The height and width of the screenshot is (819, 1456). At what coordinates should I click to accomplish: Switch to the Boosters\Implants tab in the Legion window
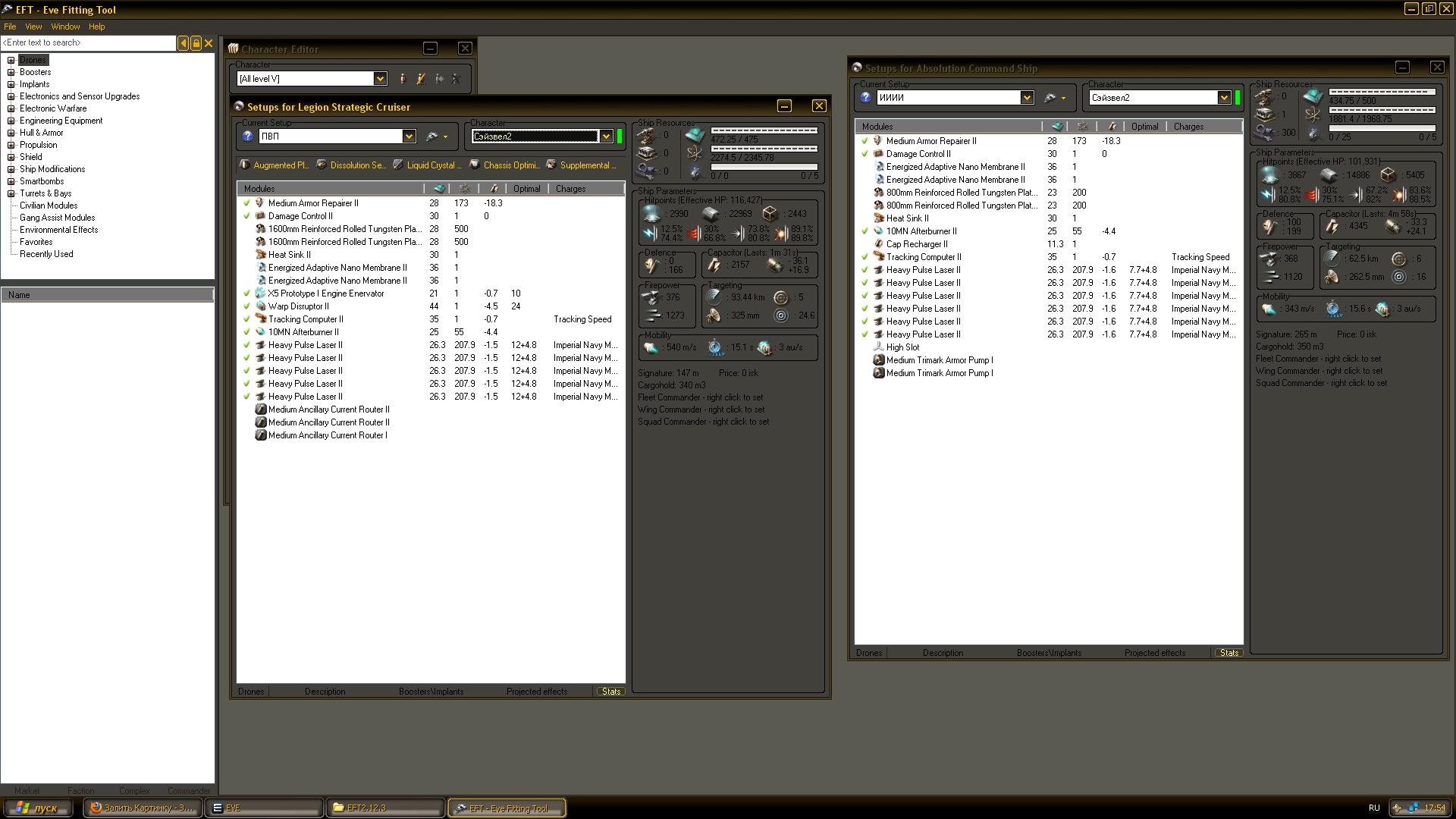coord(431,692)
